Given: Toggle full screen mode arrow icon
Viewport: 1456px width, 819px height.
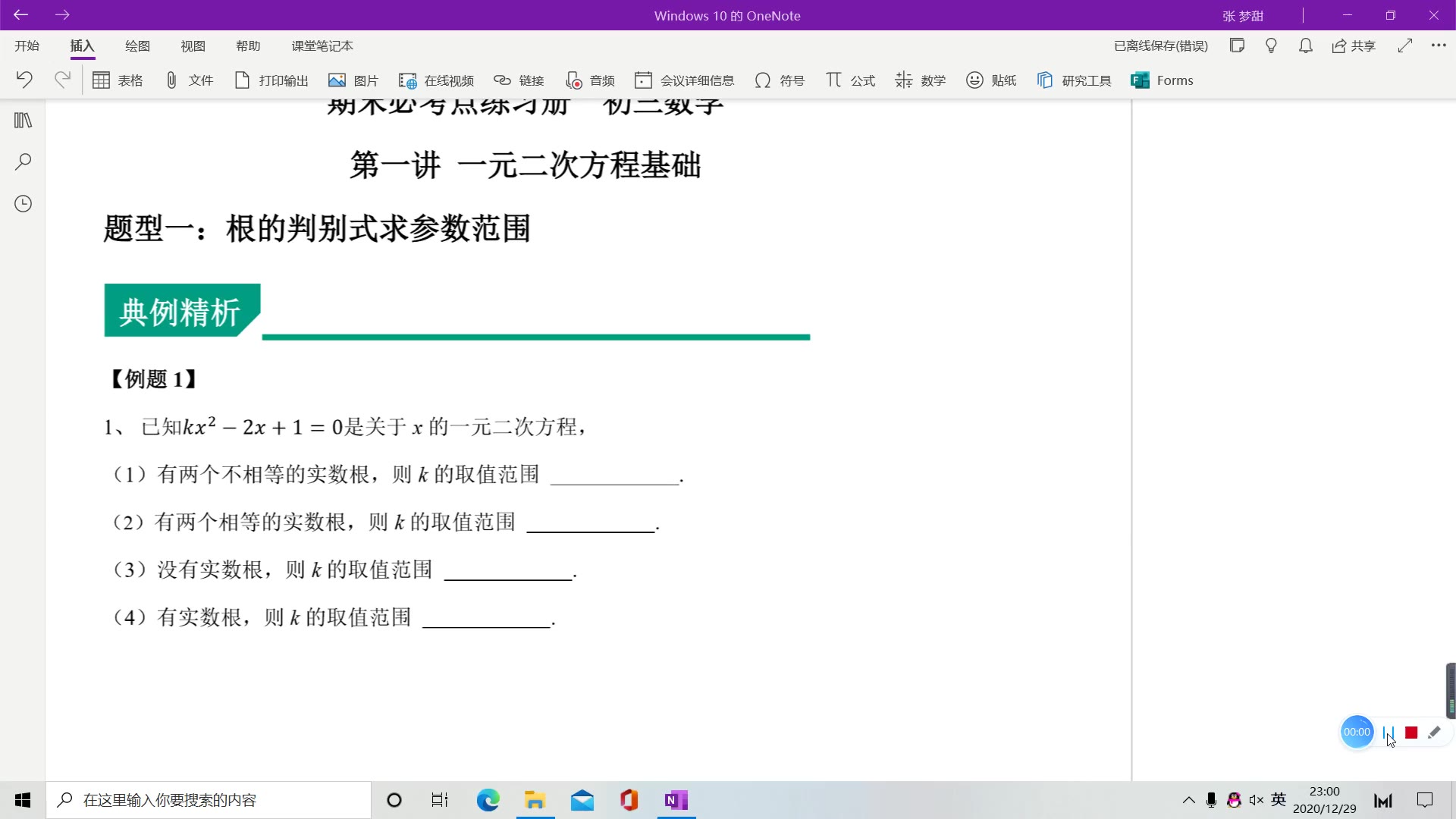Looking at the screenshot, I should point(1404,45).
